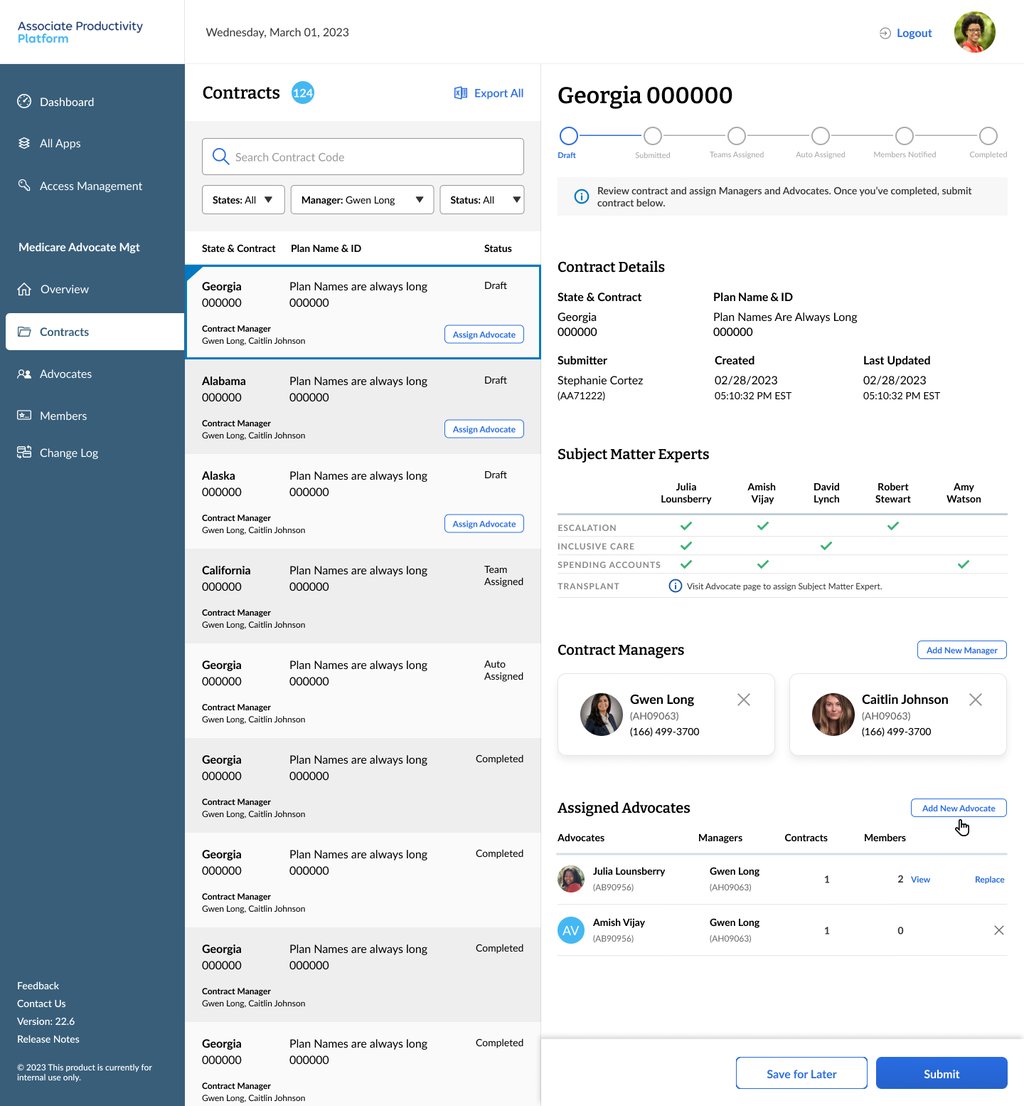
Task: Click the Export All spreadsheet icon
Action: click(461, 93)
